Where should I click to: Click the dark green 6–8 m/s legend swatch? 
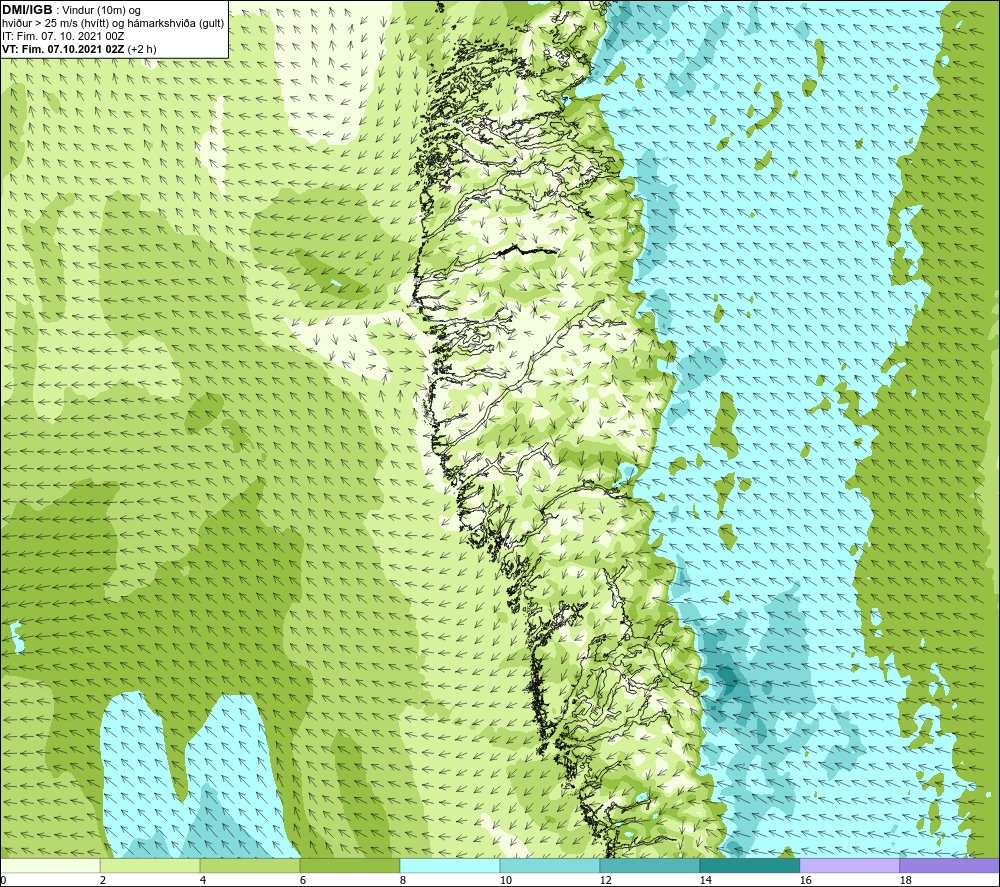click(x=349, y=865)
